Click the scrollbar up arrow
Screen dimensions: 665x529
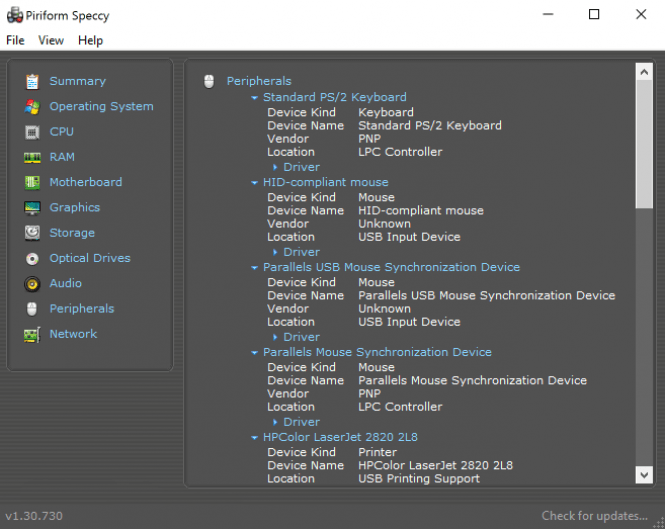click(644, 72)
